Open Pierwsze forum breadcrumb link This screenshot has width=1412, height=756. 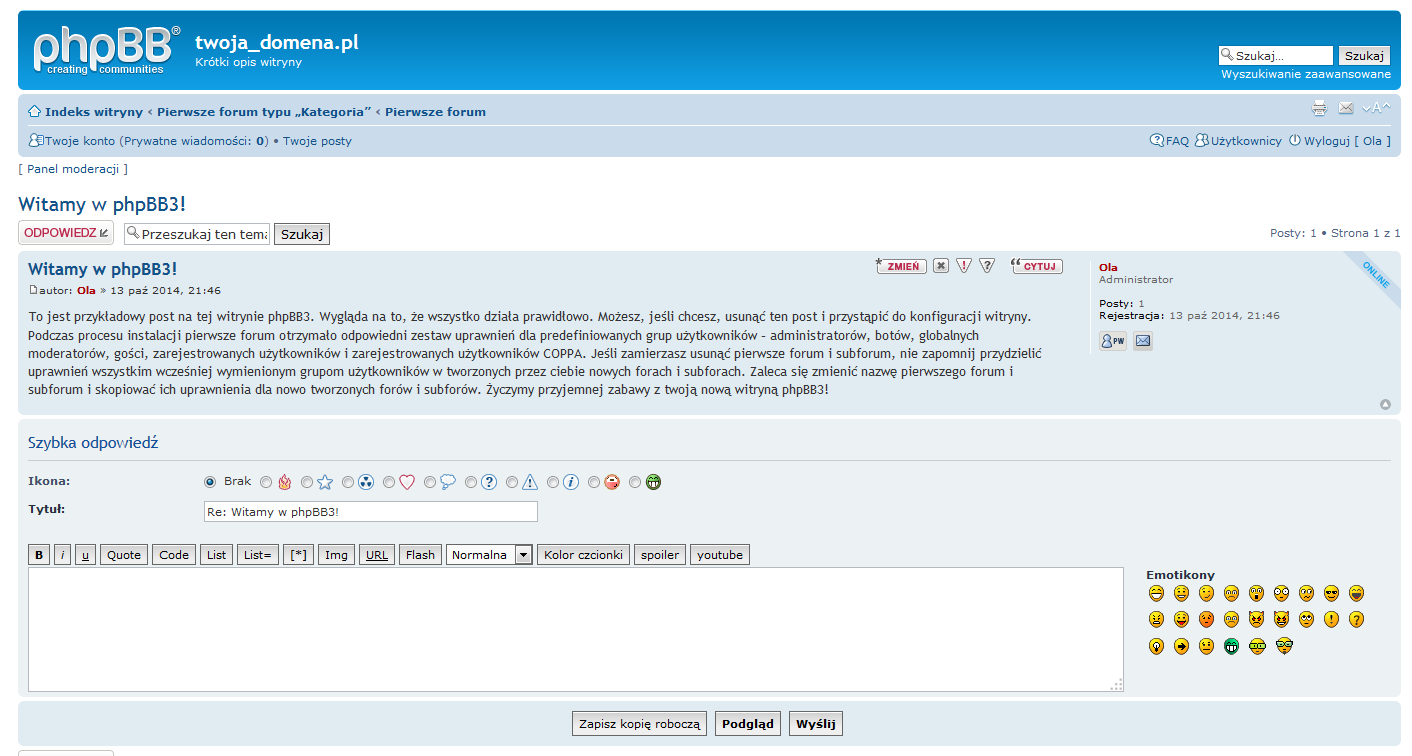(x=435, y=112)
